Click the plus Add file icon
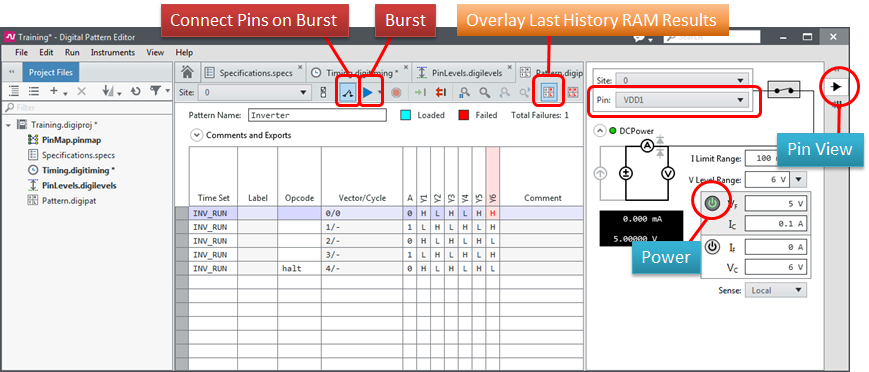 click(54, 91)
